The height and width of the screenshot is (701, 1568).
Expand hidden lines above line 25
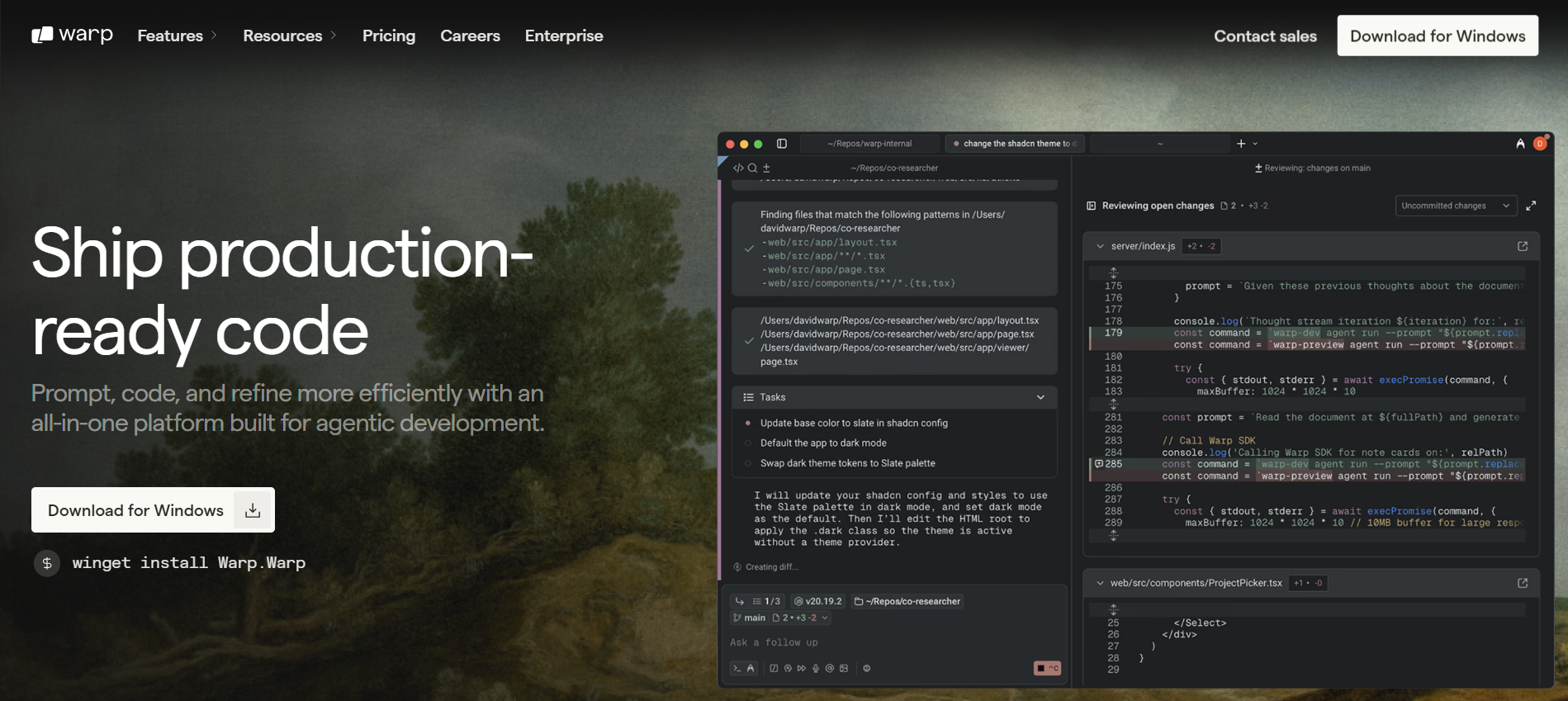point(1113,609)
